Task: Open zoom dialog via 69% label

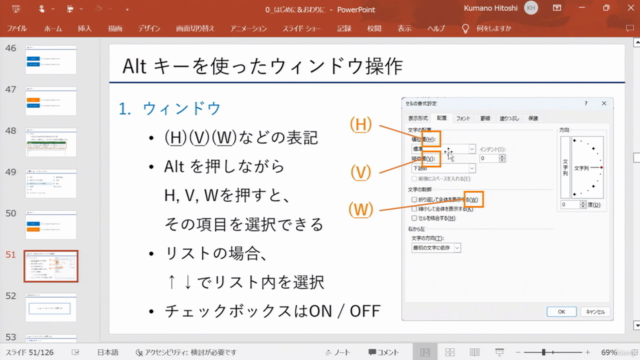Action: [x=609, y=352]
